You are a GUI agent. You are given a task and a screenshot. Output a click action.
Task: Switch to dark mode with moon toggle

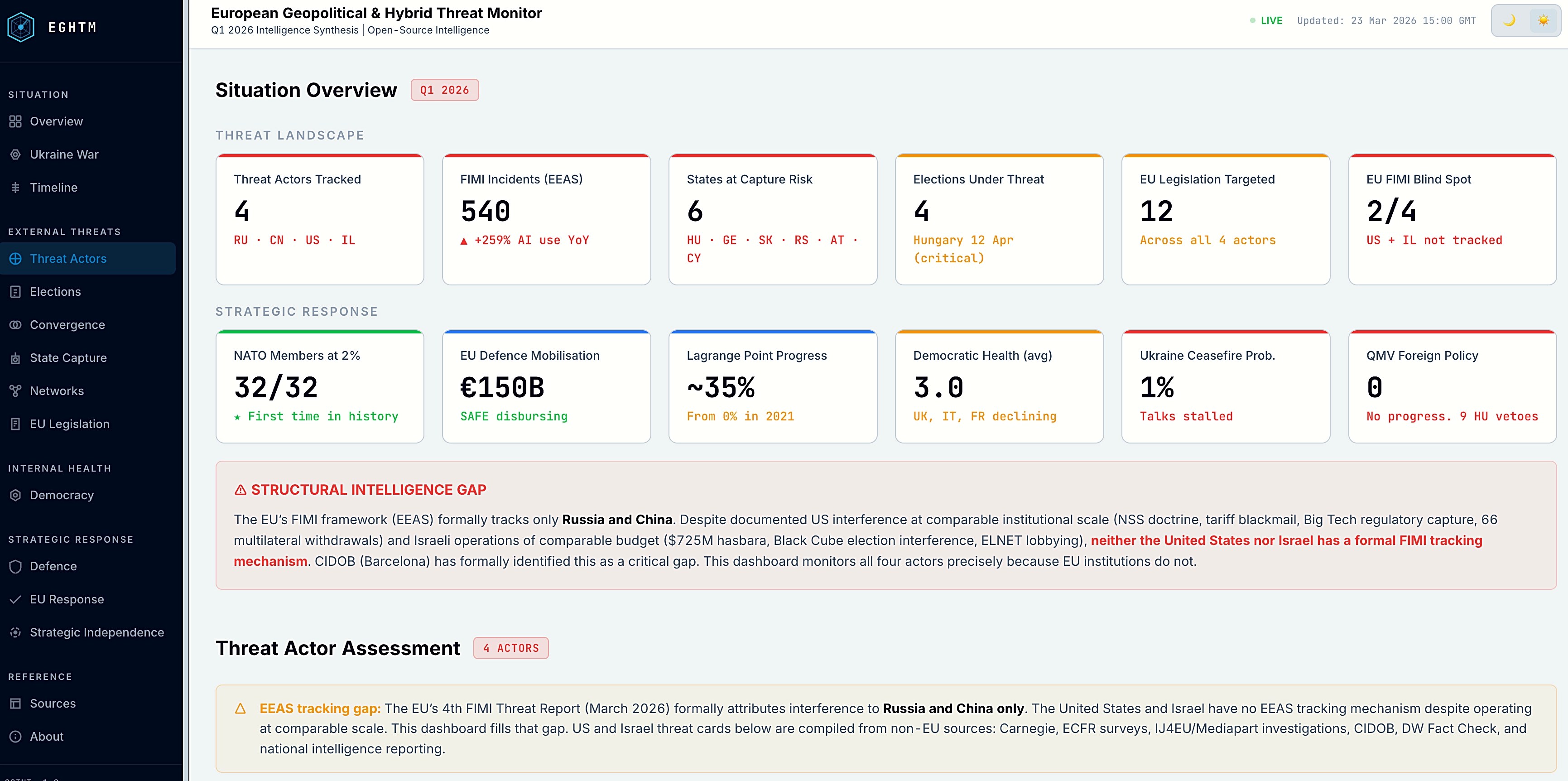1509,21
